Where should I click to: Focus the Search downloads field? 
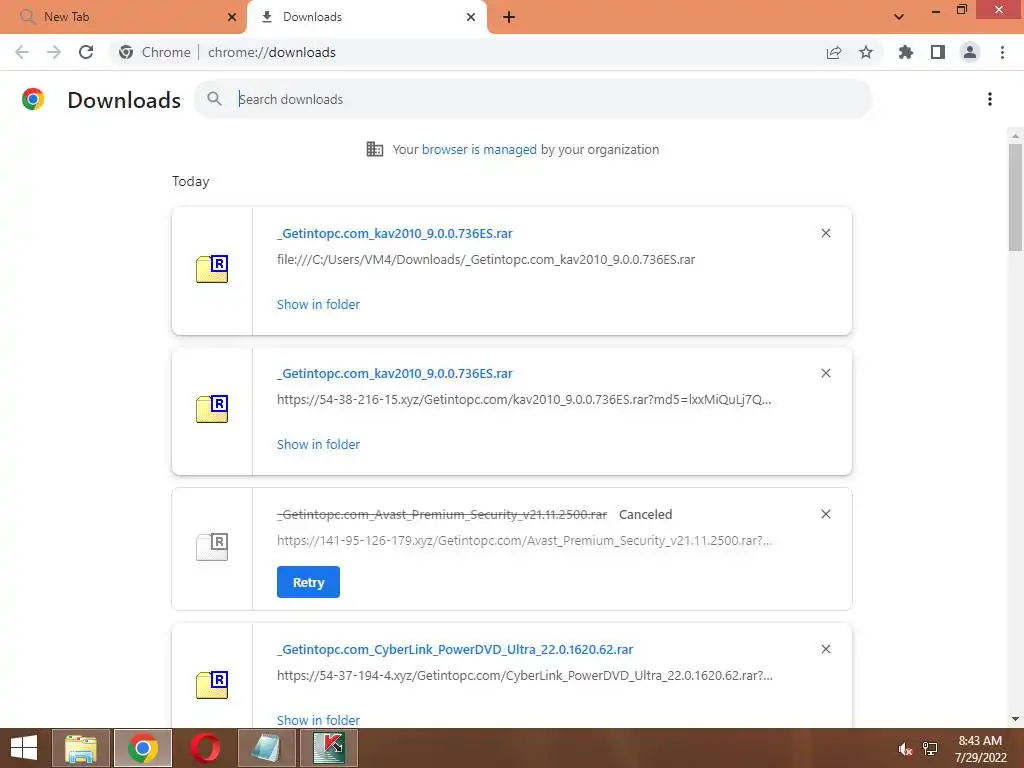(533, 99)
